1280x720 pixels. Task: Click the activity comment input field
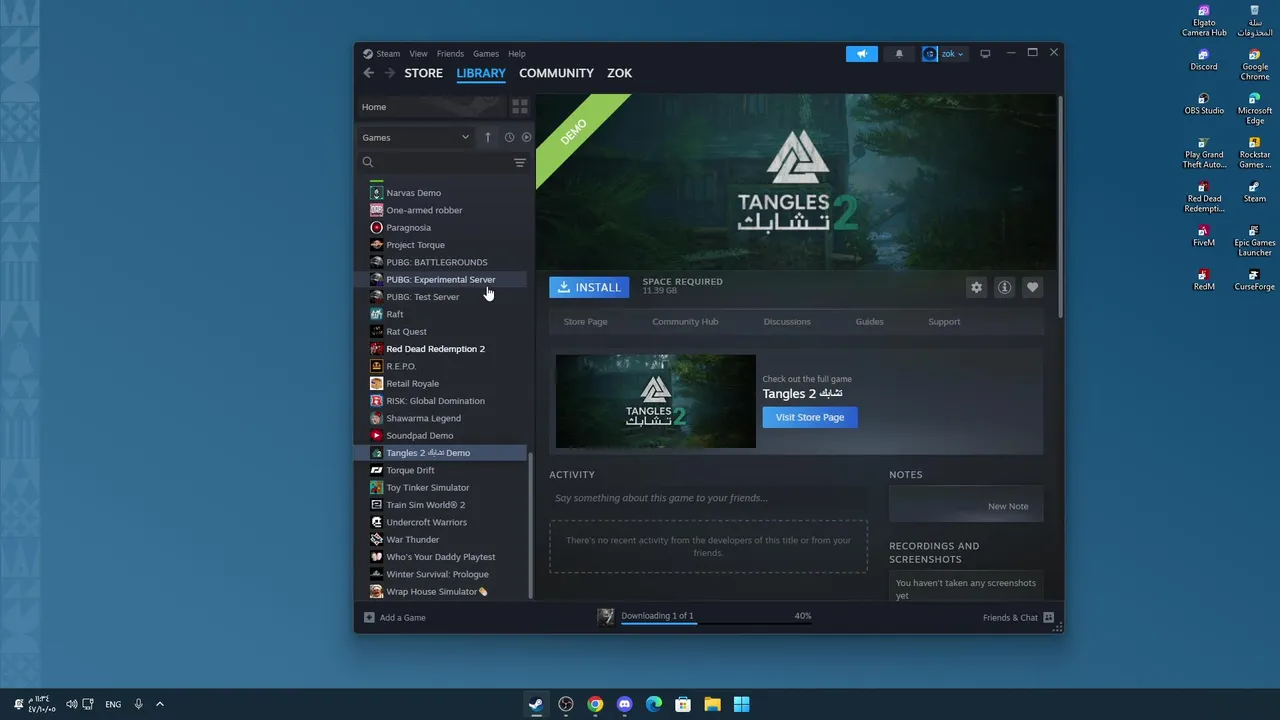click(x=708, y=498)
